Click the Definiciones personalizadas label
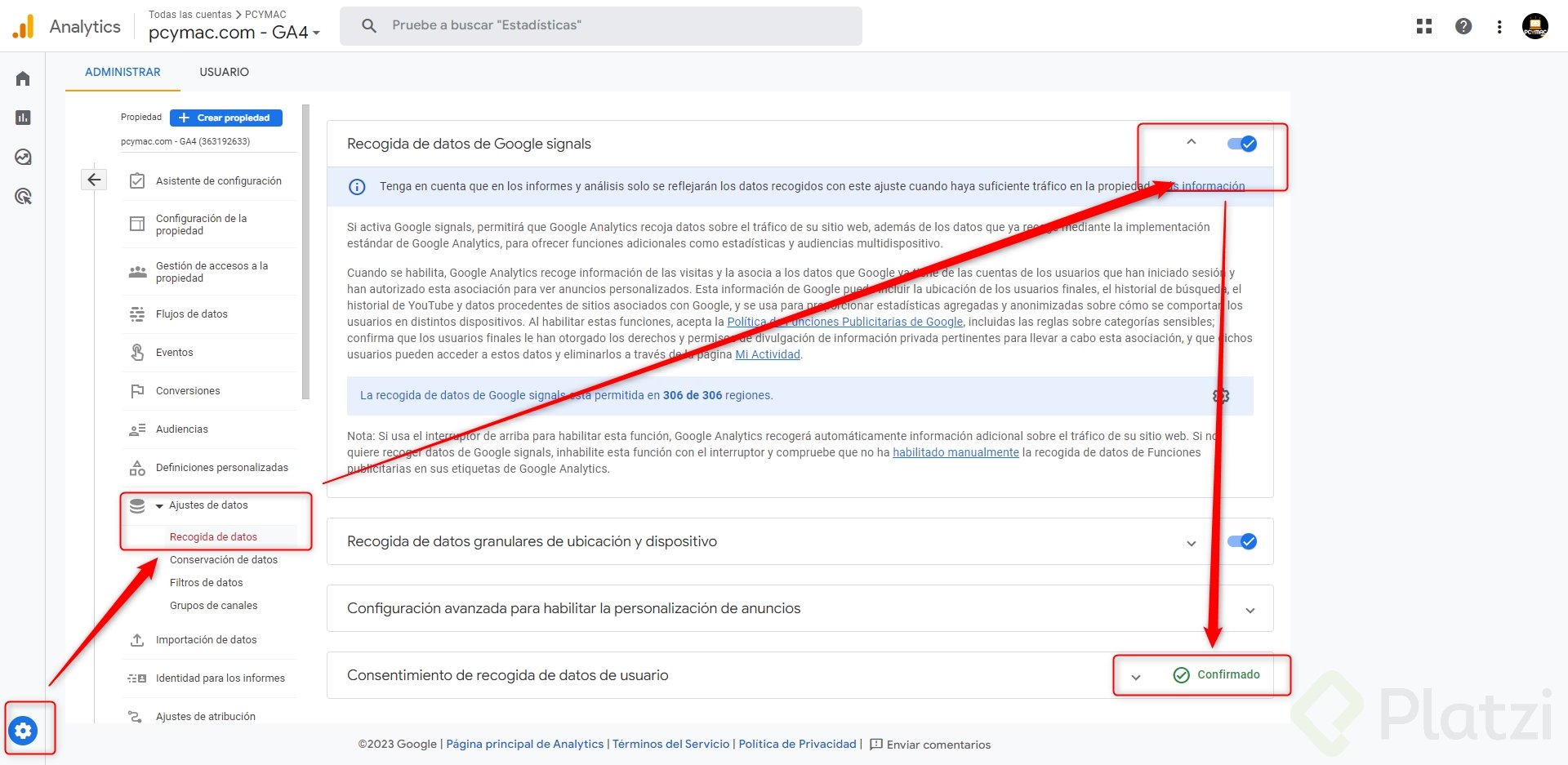Viewport: 1568px width, 765px height. tap(222, 467)
